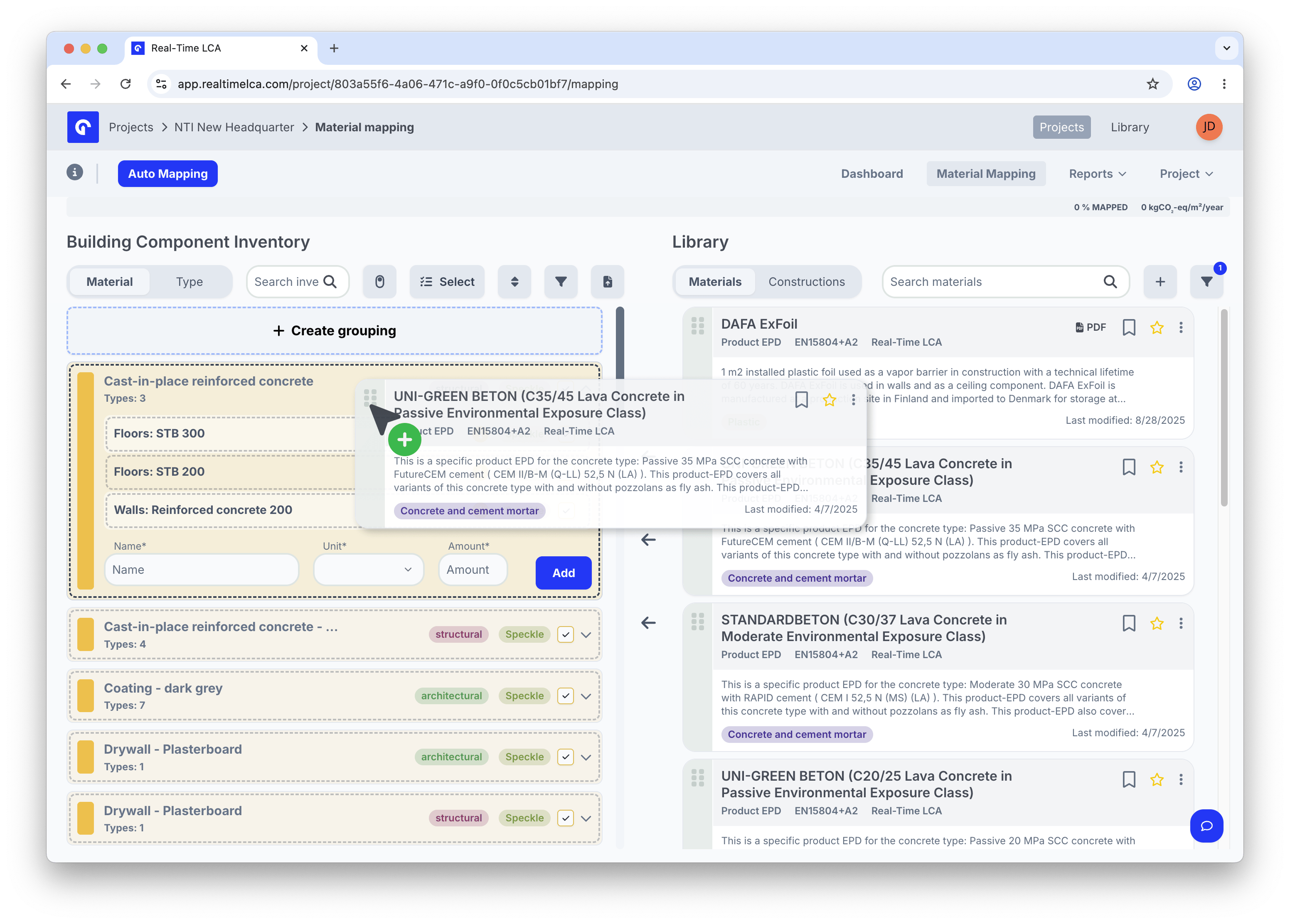Click yellow swatch of Coating - dark grey
Image resolution: width=1290 pixels, height=924 pixels.
(85, 696)
